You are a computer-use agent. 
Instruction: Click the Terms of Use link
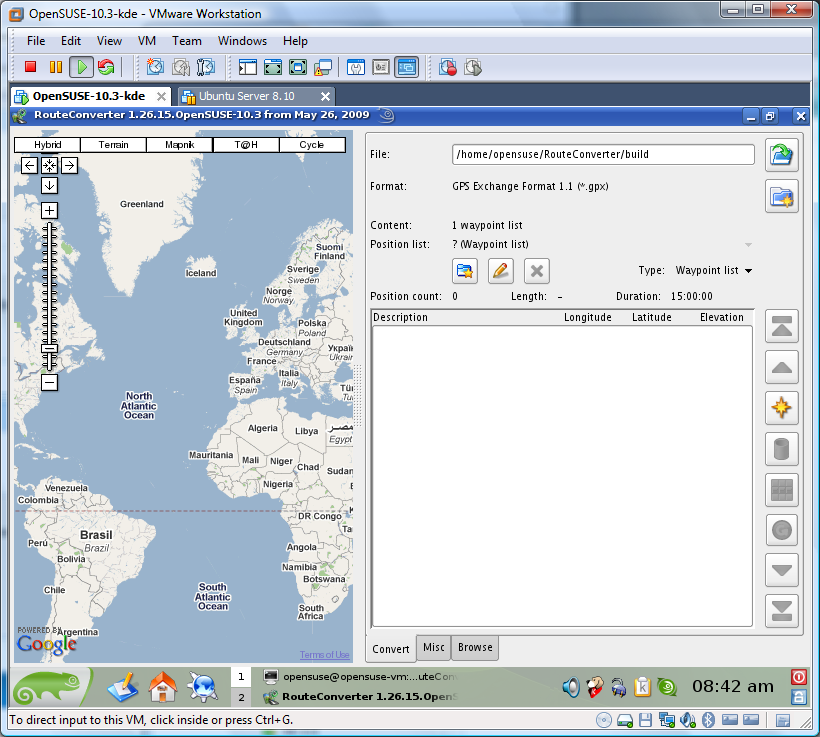click(x=324, y=655)
